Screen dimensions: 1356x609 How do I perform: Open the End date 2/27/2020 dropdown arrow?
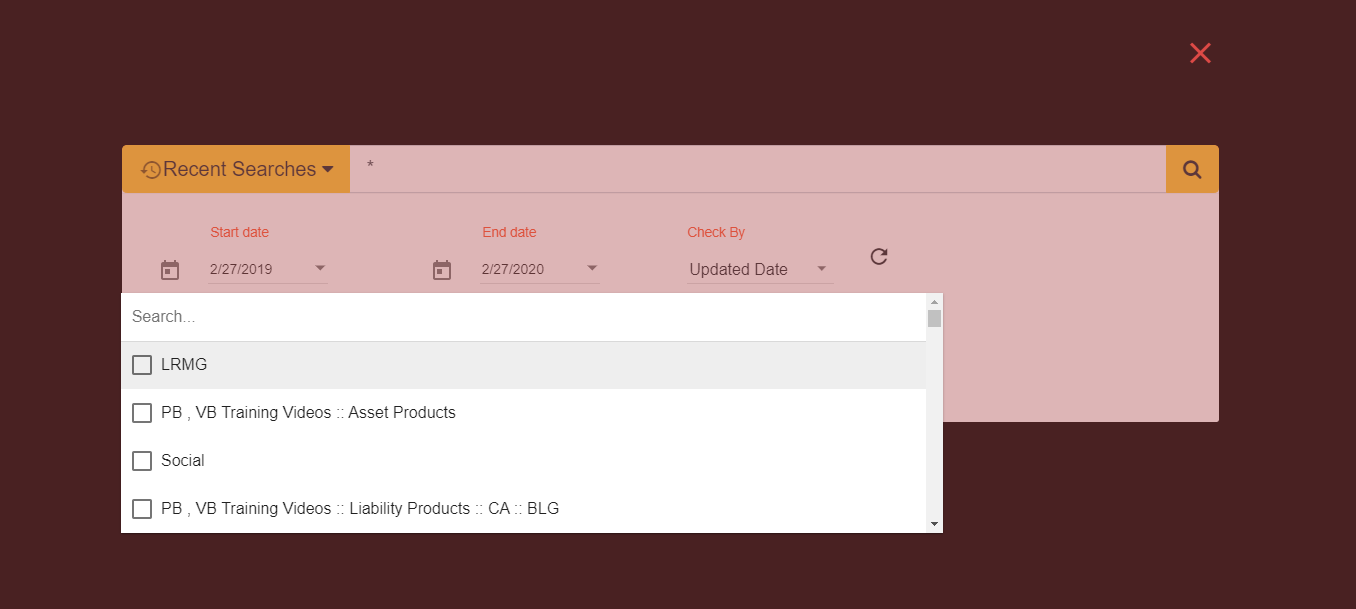pyautogui.click(x=592, y=268)
